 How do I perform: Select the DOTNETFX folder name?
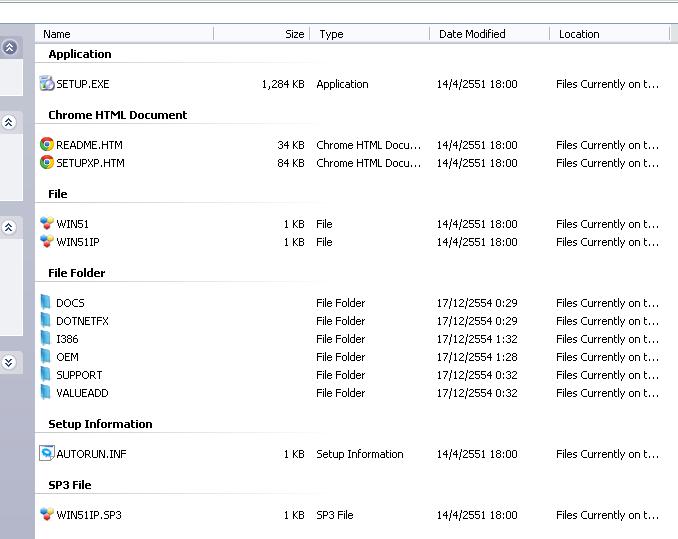(82, 321)
